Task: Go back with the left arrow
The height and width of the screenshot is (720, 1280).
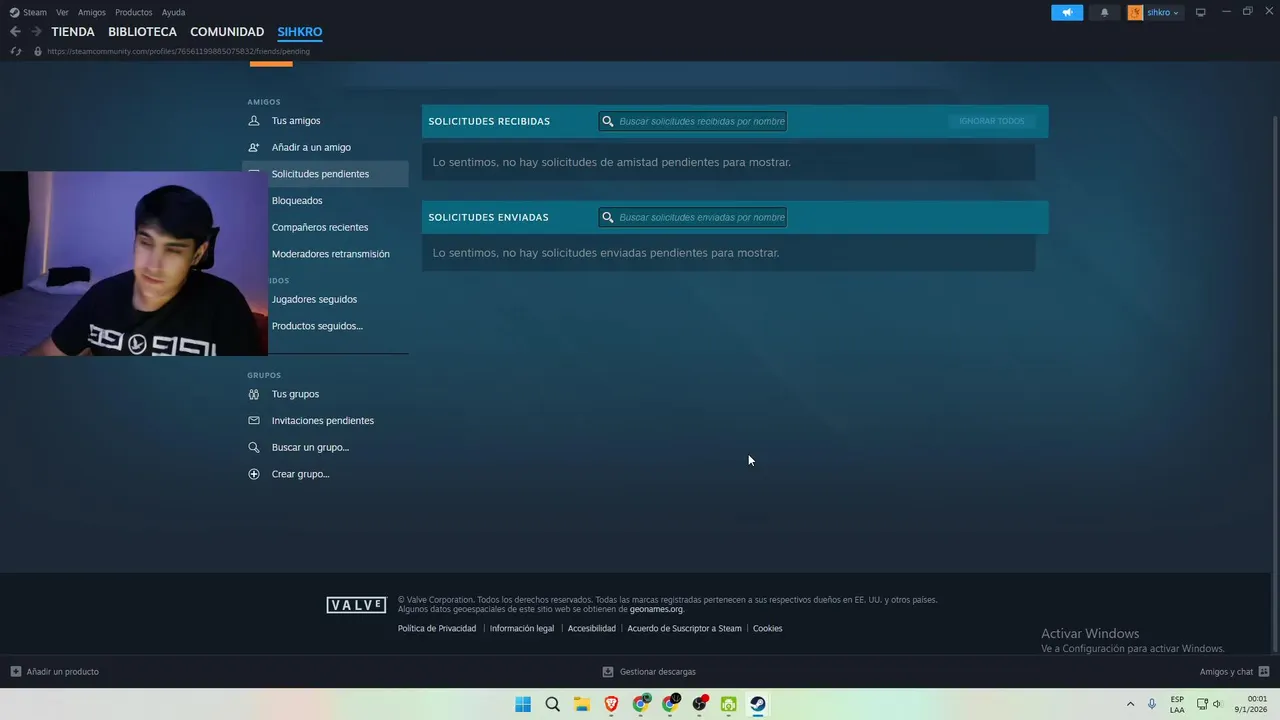Action: (x=15, y=32)
